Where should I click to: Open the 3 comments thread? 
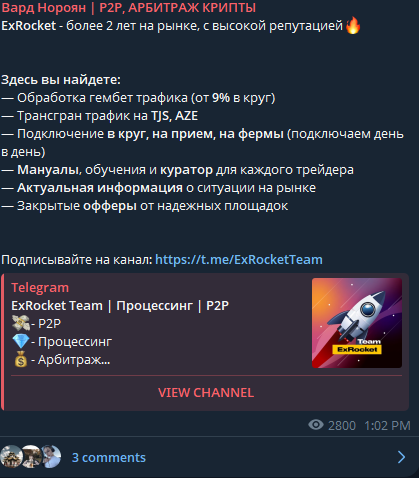109,458
